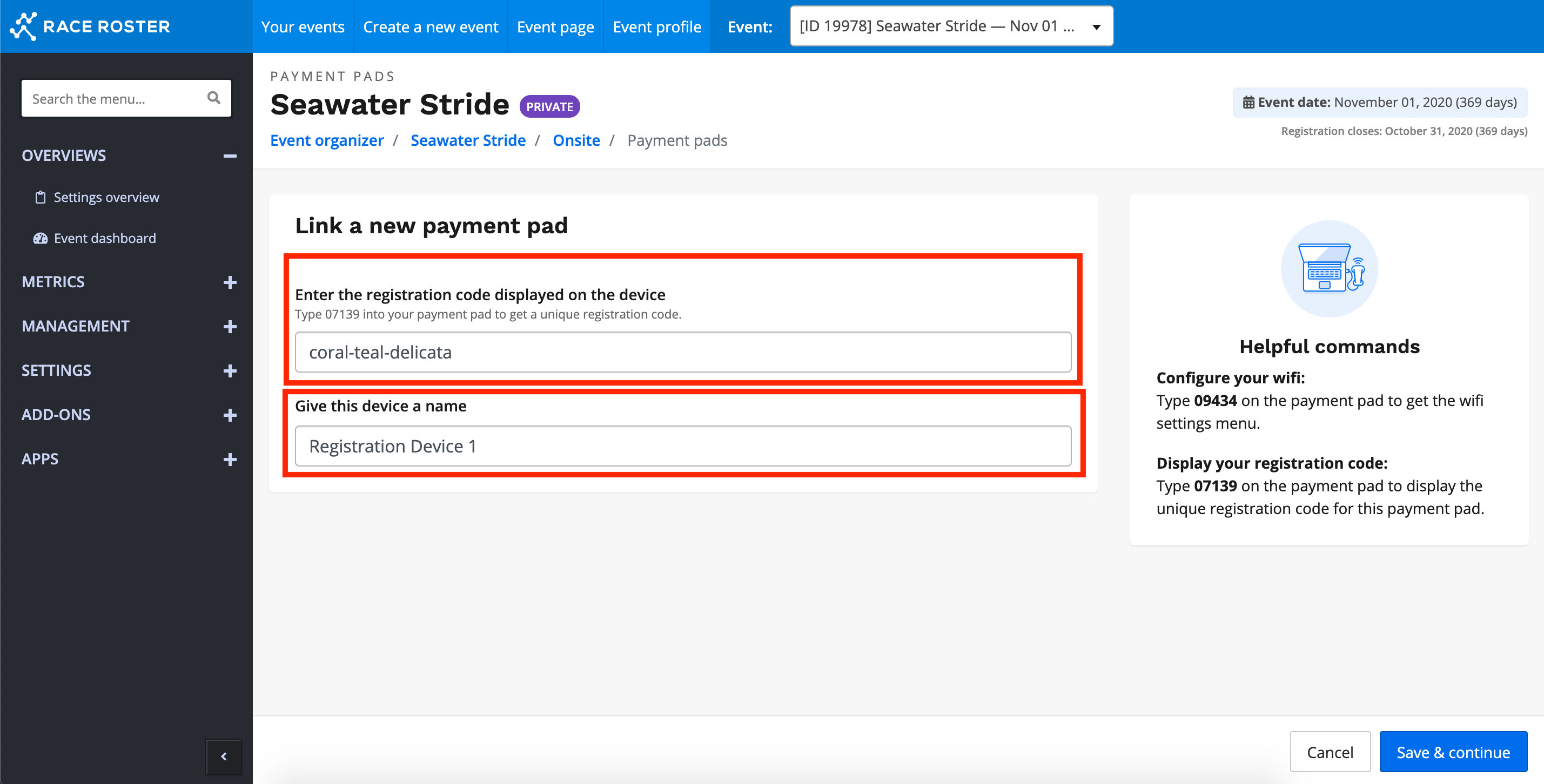Open Event dashboard from the sidebar
1544x784 pixels.
coord(104,238)
